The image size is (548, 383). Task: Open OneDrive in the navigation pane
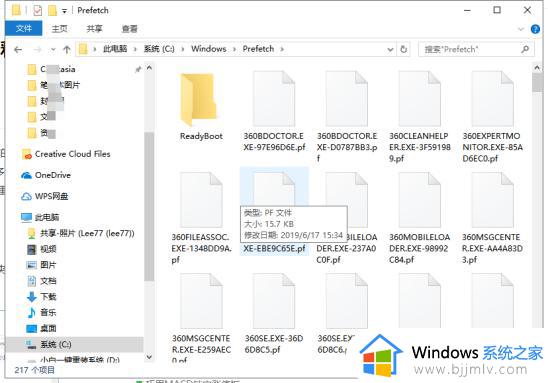46,175
